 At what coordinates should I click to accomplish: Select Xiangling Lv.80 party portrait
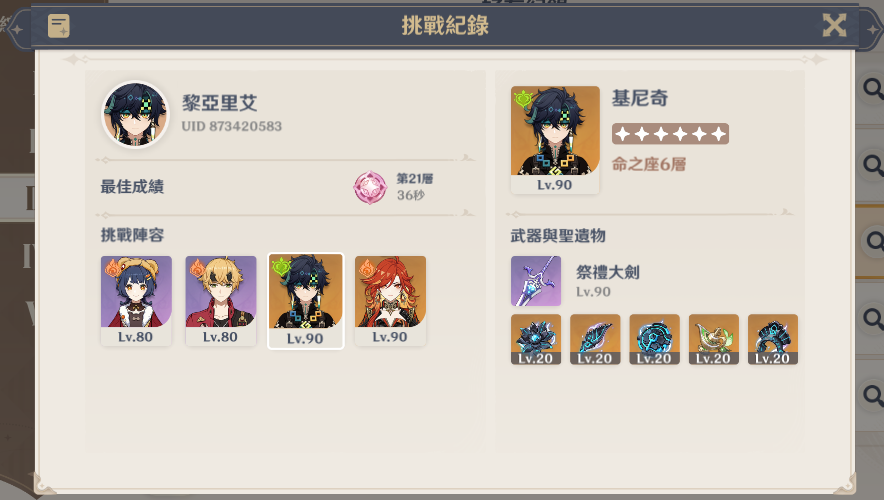136,300
